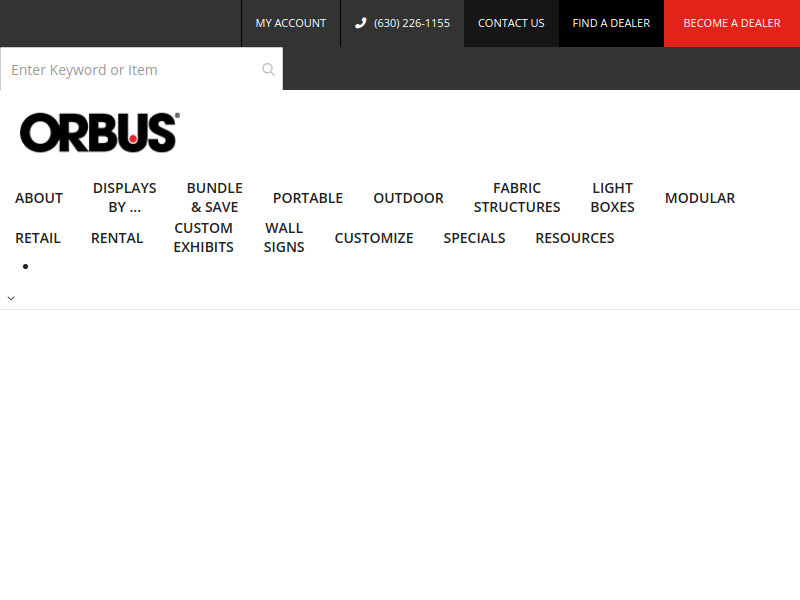Click the Orbus logo
This screenshot has height=600, width=800.
pos(100,133)
